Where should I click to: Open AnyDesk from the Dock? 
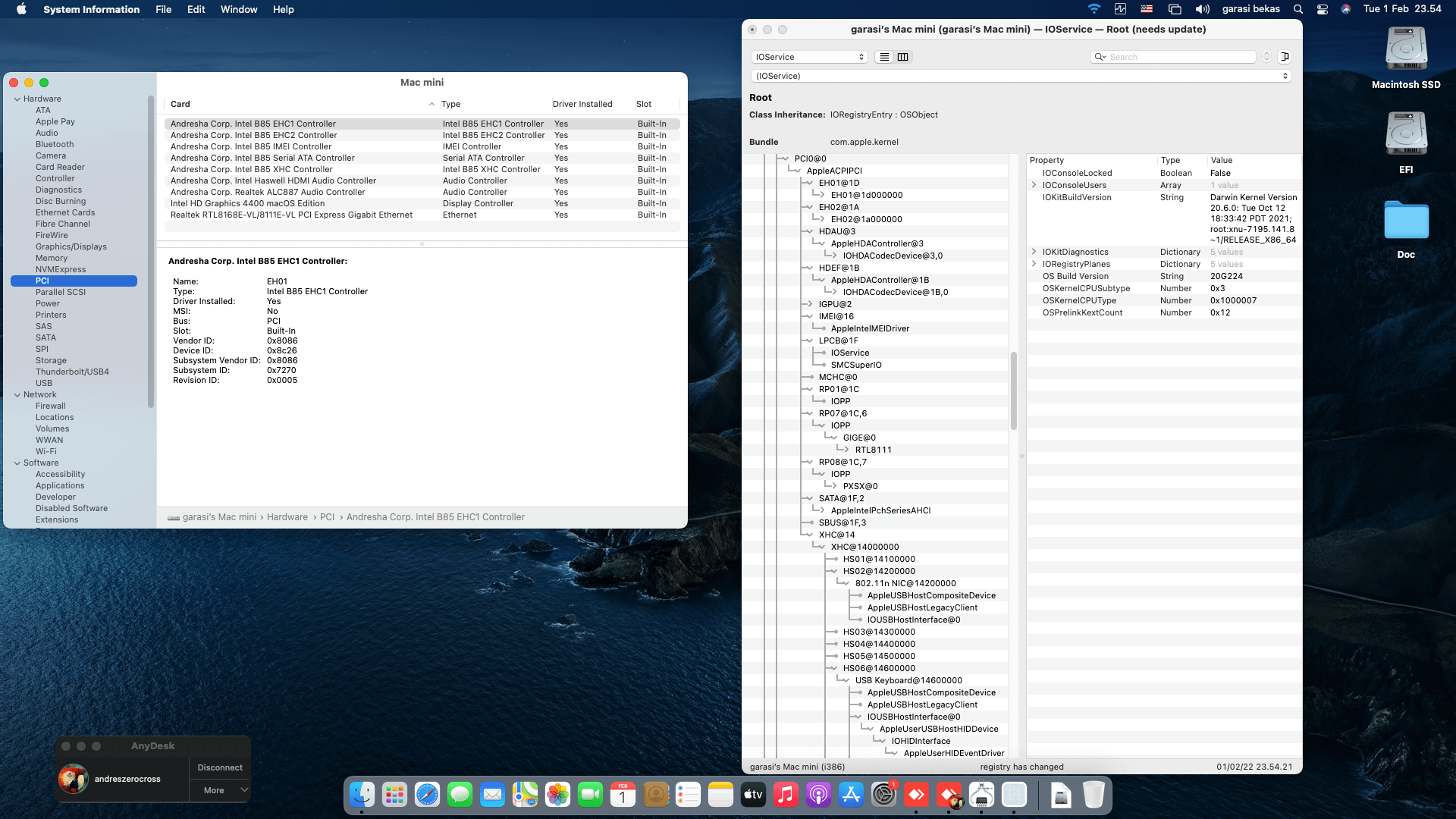click(917, 795)
